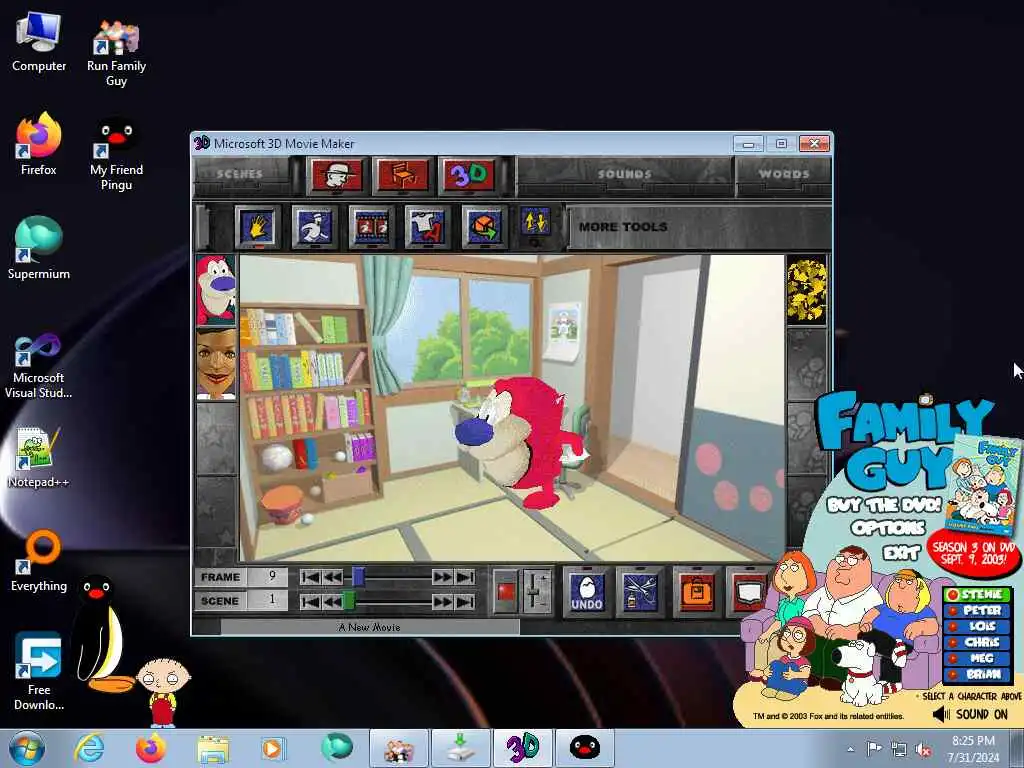This screenshot has height=768, width=1024.
Task: Click the FRAME number field showing 9
Action: click(268, 577)
